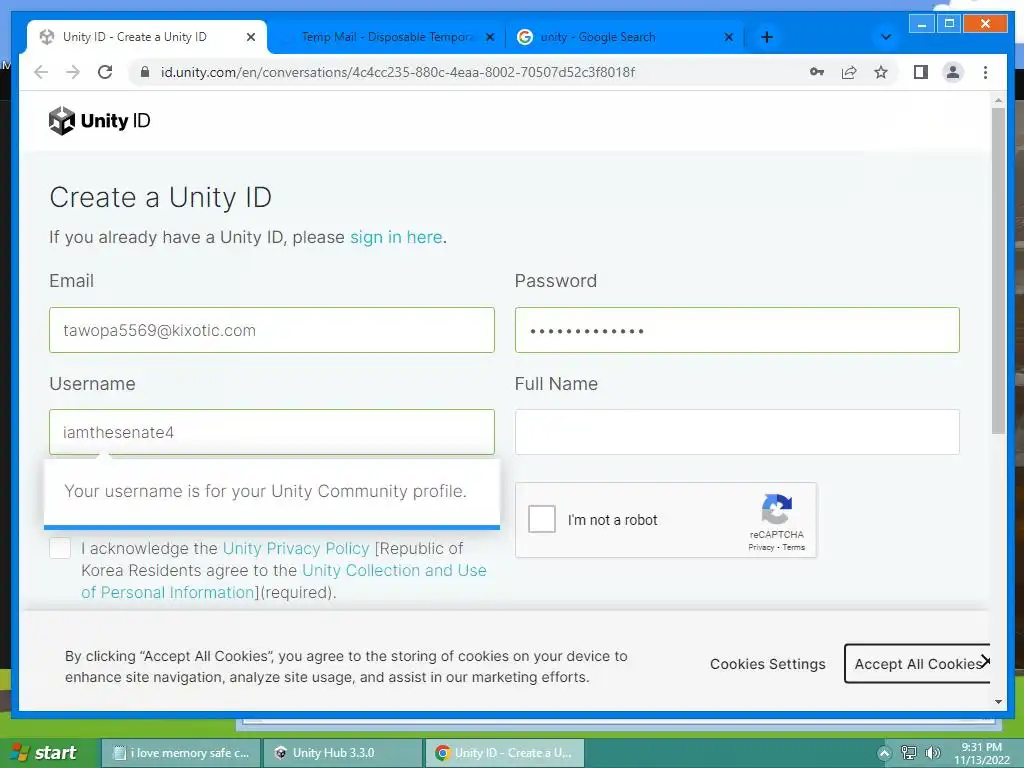The width and height of the screenshot is (1024, 768).
Task: Go back with the browser back arrow
Action: [41, 72]
